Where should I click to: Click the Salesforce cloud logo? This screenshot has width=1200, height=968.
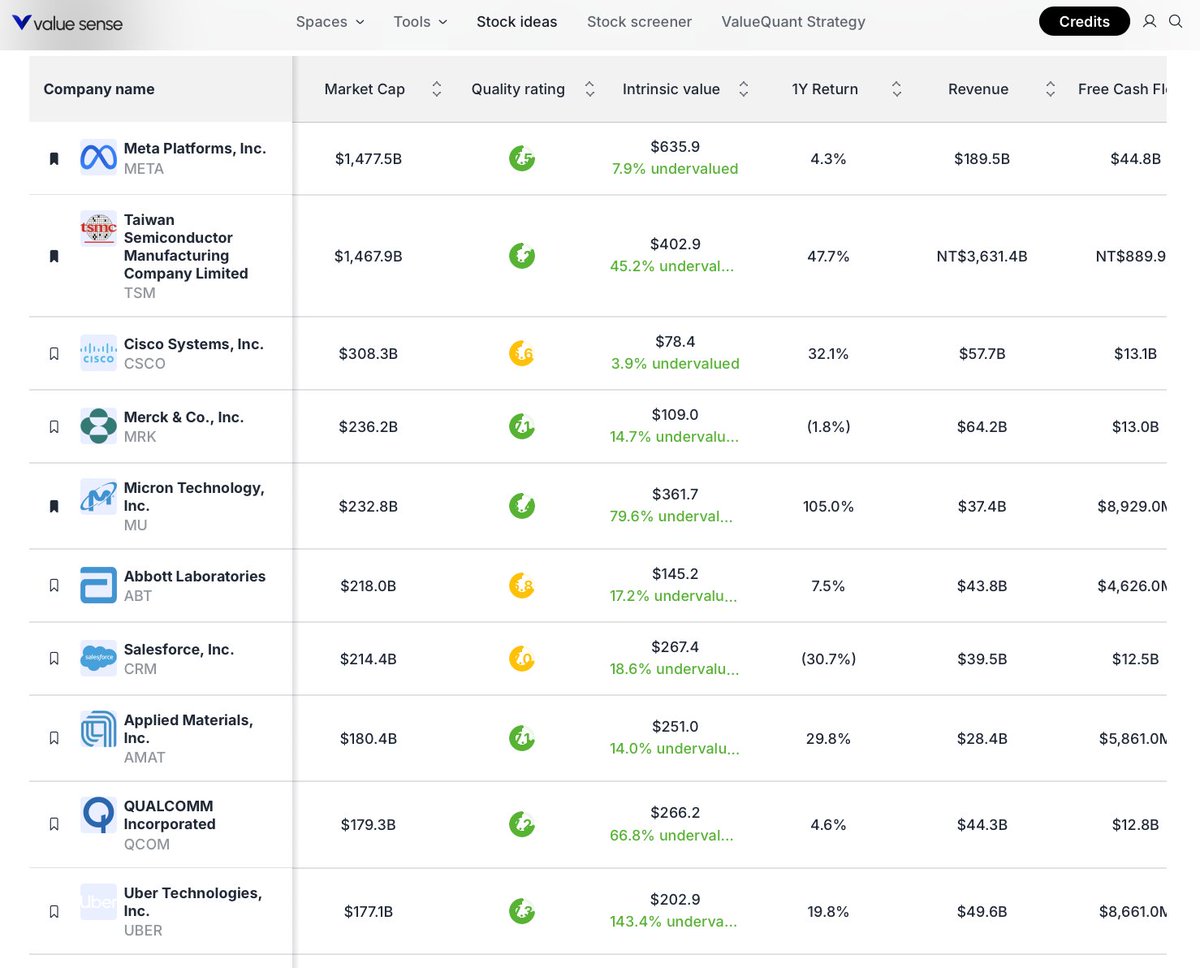coord(98,658)
